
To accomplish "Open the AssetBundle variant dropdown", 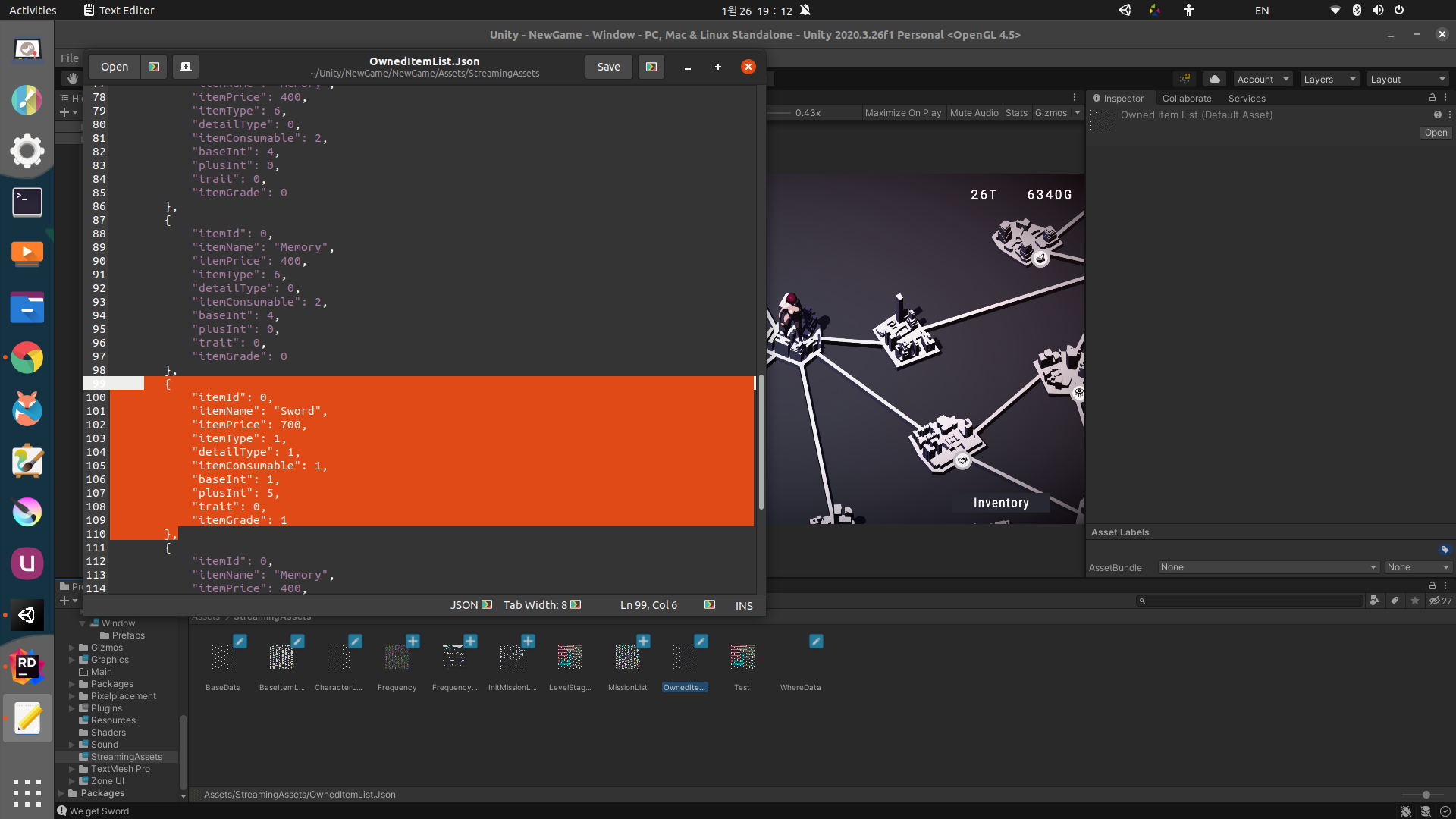I will pyautogui.click(x=1417, y=567).
